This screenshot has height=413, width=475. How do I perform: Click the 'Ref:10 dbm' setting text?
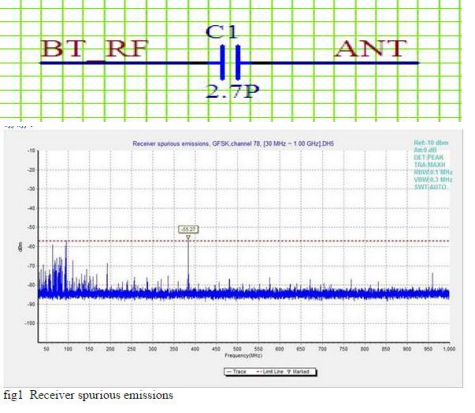pyautogui.click(x=431, y=143)
